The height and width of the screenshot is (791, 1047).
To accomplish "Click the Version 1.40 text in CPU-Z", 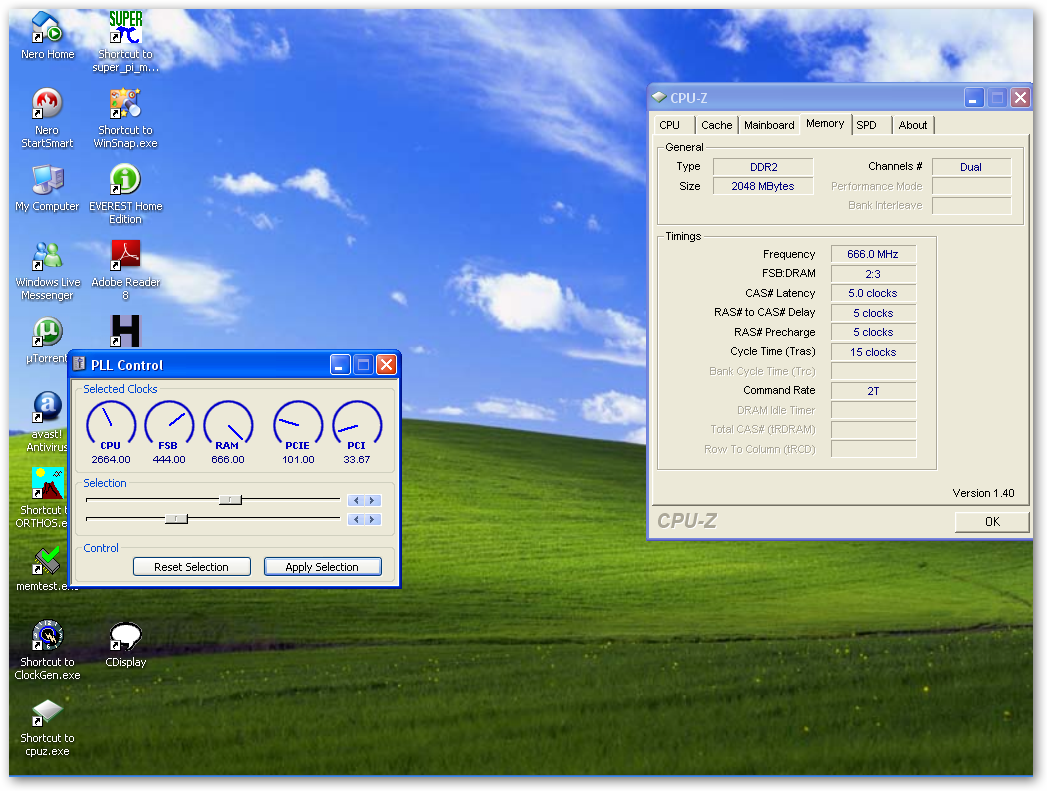I will pyautogui.click(x=983, y=493).
